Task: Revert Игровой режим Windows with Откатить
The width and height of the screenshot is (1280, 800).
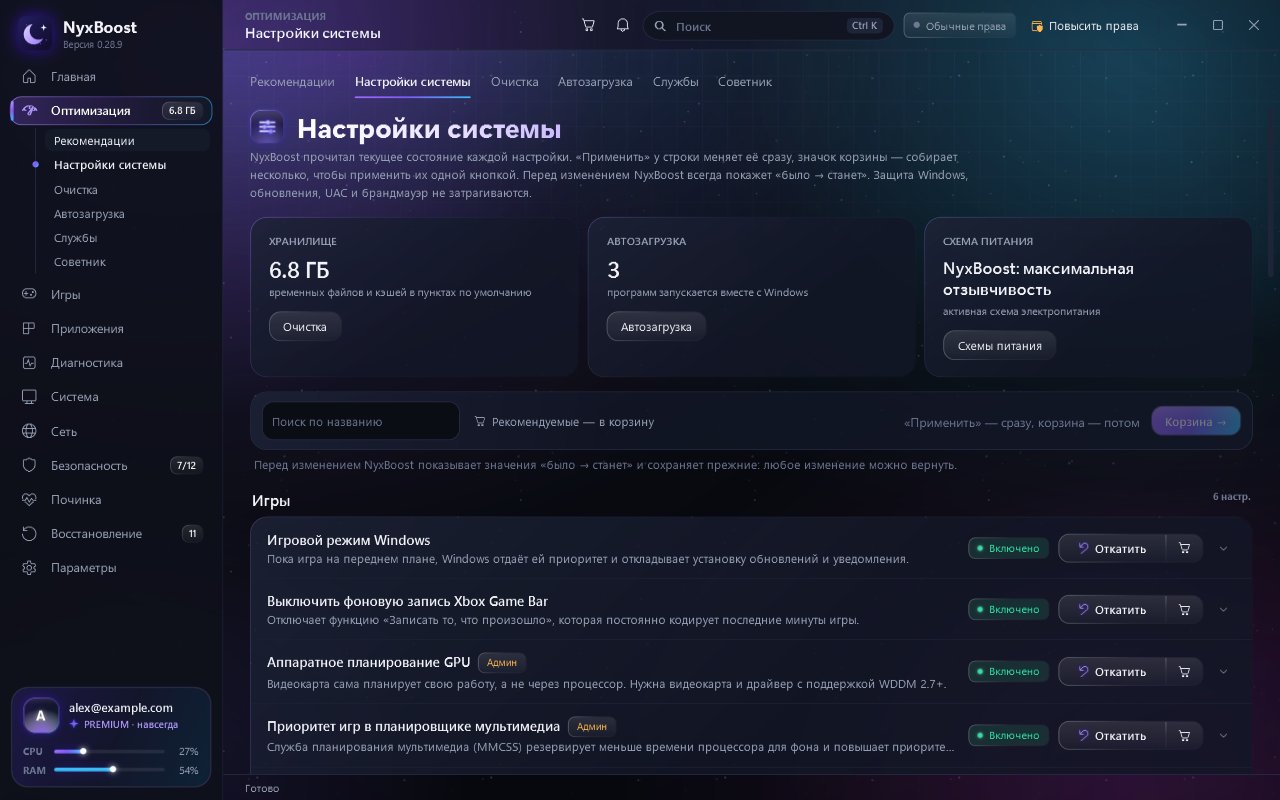Action: [1112, 548]
